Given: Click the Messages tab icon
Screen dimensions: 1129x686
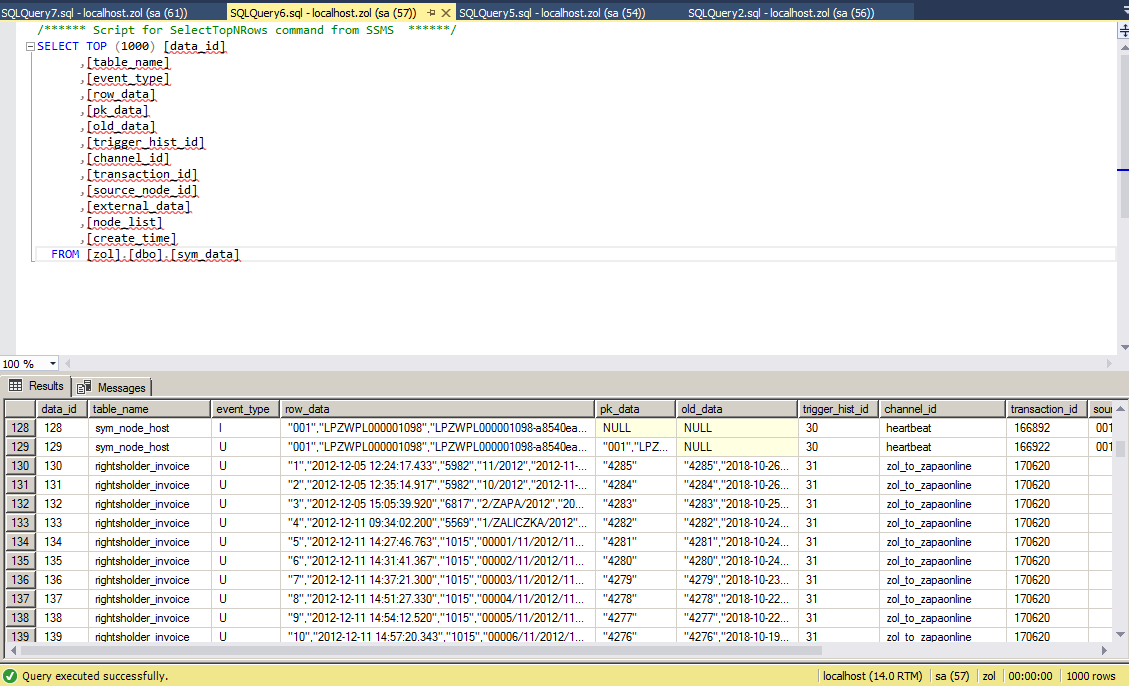Looking at the screenshot, I should [x=84, y=387].
